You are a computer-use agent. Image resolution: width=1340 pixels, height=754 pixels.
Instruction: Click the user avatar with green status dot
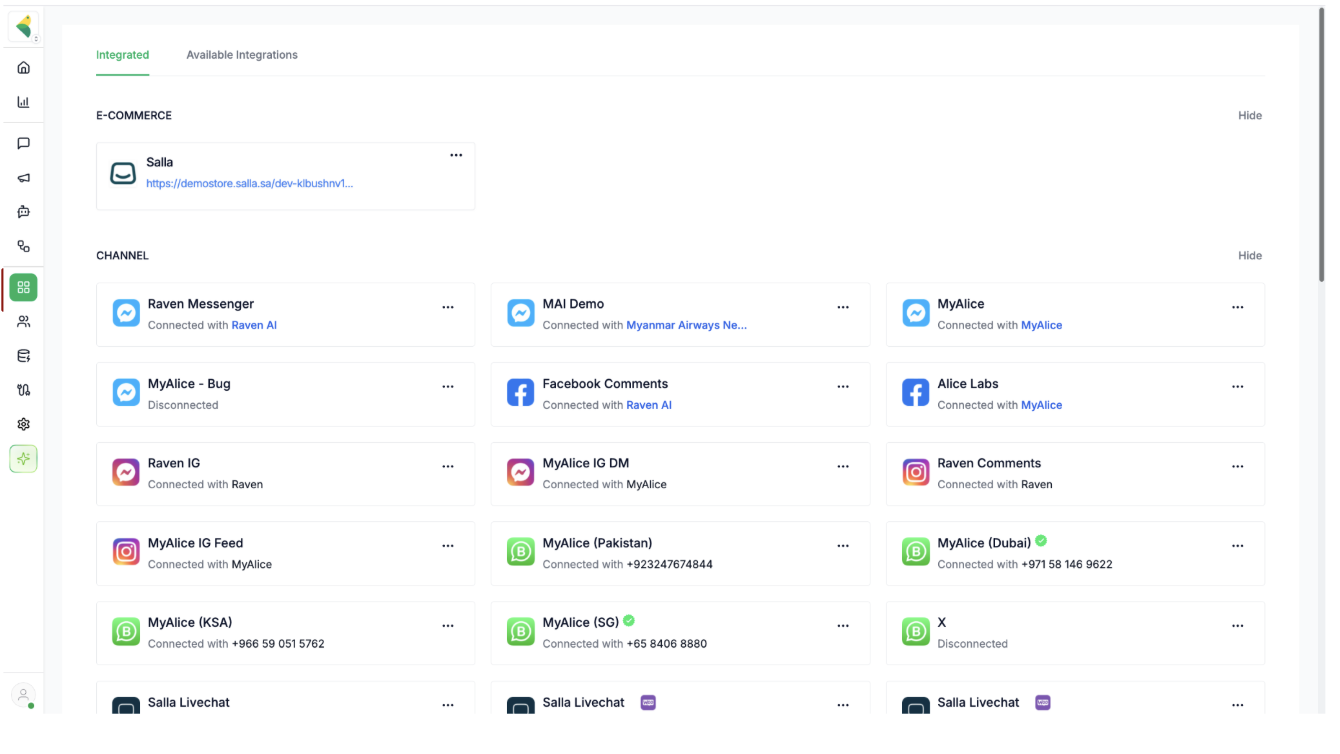24,696
